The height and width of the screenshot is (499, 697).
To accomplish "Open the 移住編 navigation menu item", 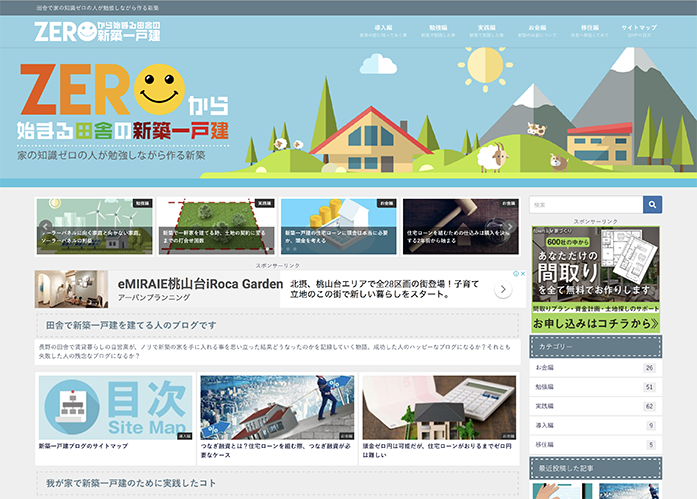I will coord(589,31).
